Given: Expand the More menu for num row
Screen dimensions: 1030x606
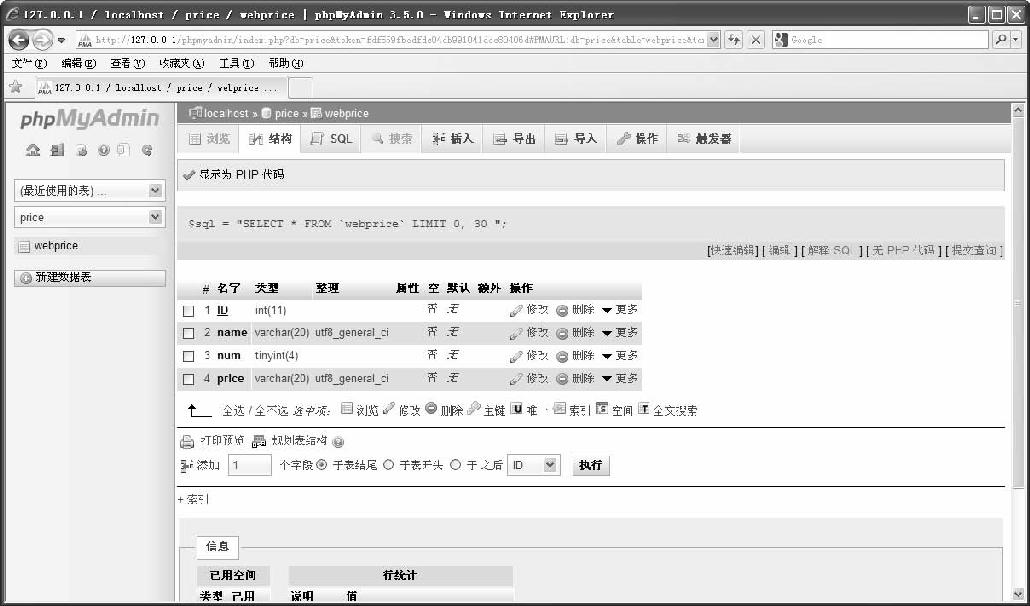Looking at the screenshot, I should tap(620, 356).
